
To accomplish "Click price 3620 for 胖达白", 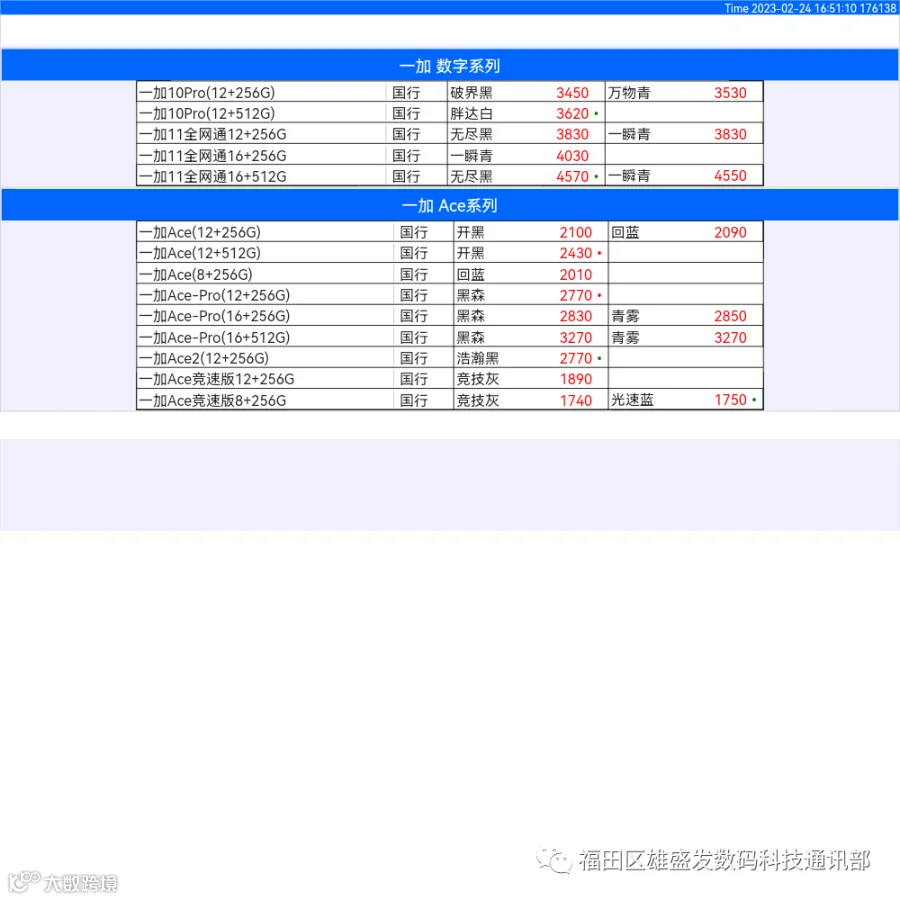I will (572, 114).
